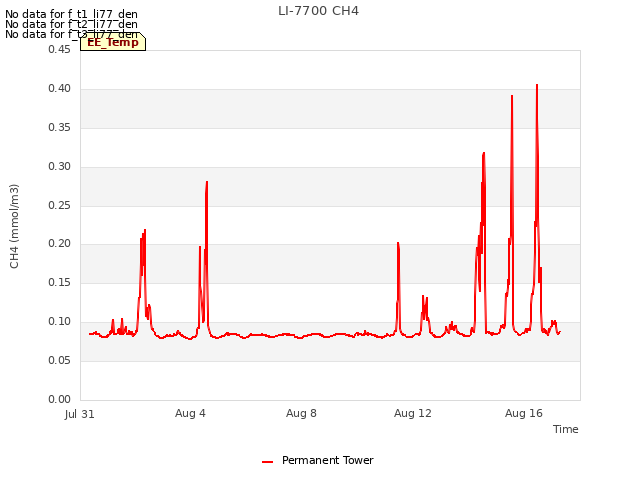Click the 0.40 y-axis tick label
Screen dimensions: 640x480
point(60,89)
